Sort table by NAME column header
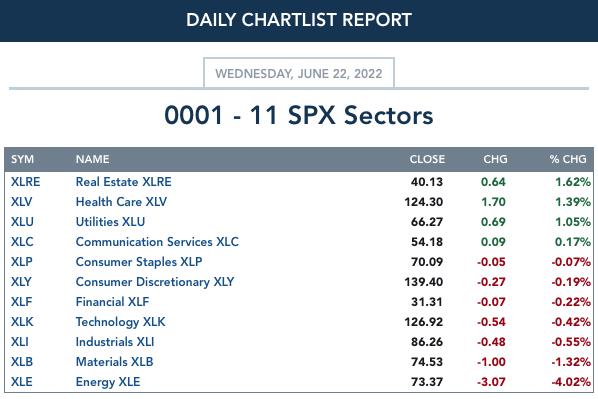This screenshot has height=399, width=598. point(92,159)
